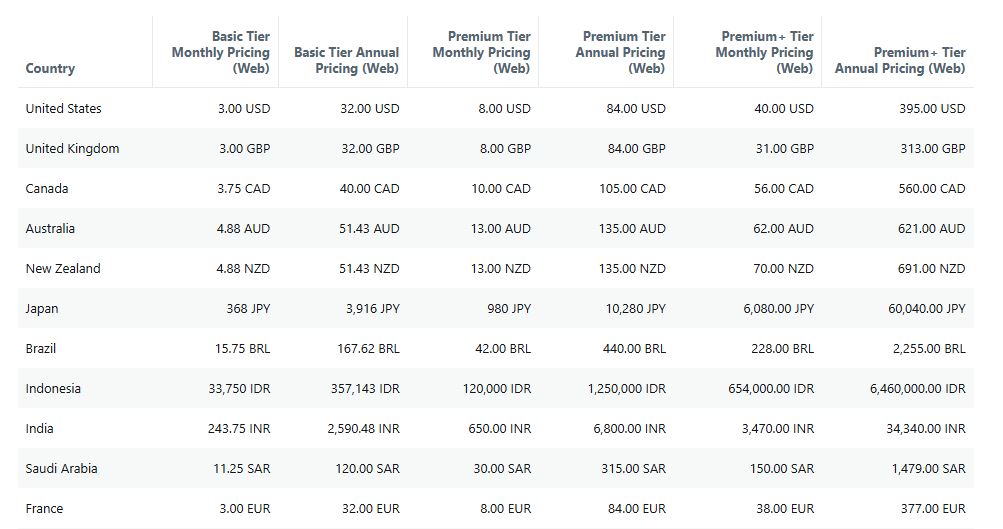Click Premium+ Tier Monthly Pricing header
The width and height of the screenshot is (1003, 529).
pyautogui.click(x=764, y=52)
